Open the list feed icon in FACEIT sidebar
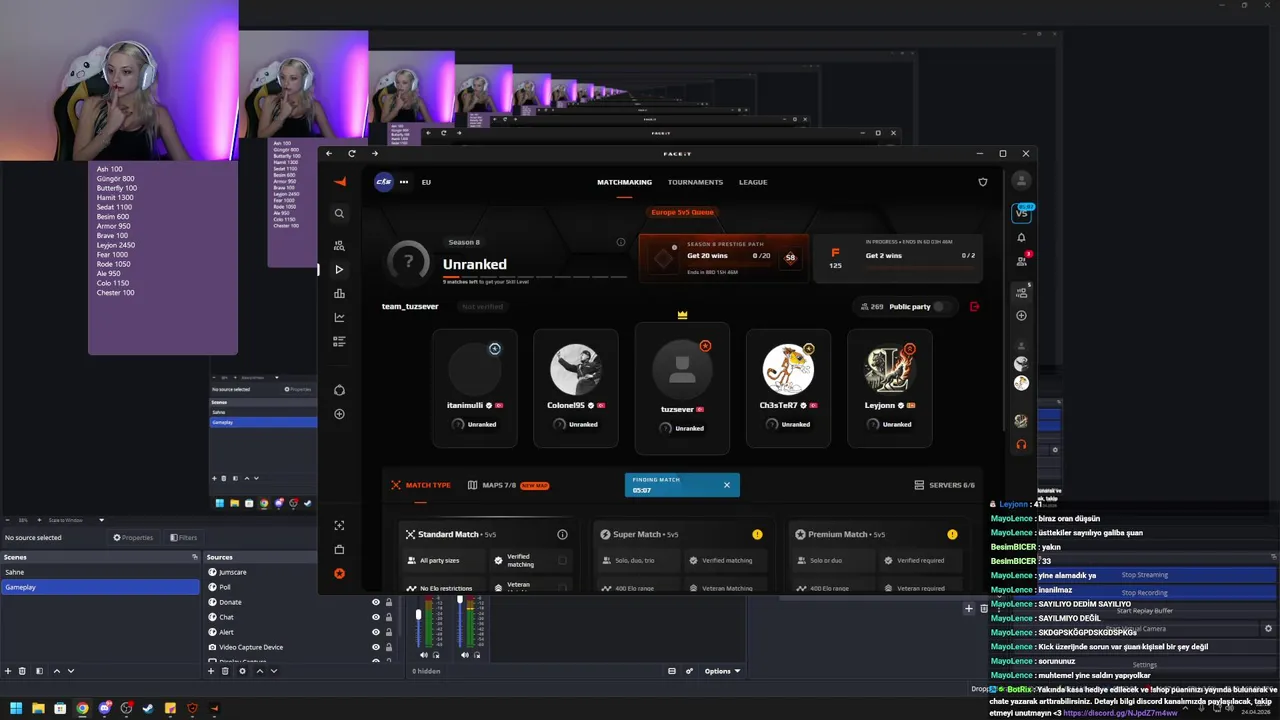Viewport: 1280px width, 720px height. point(340,341)
